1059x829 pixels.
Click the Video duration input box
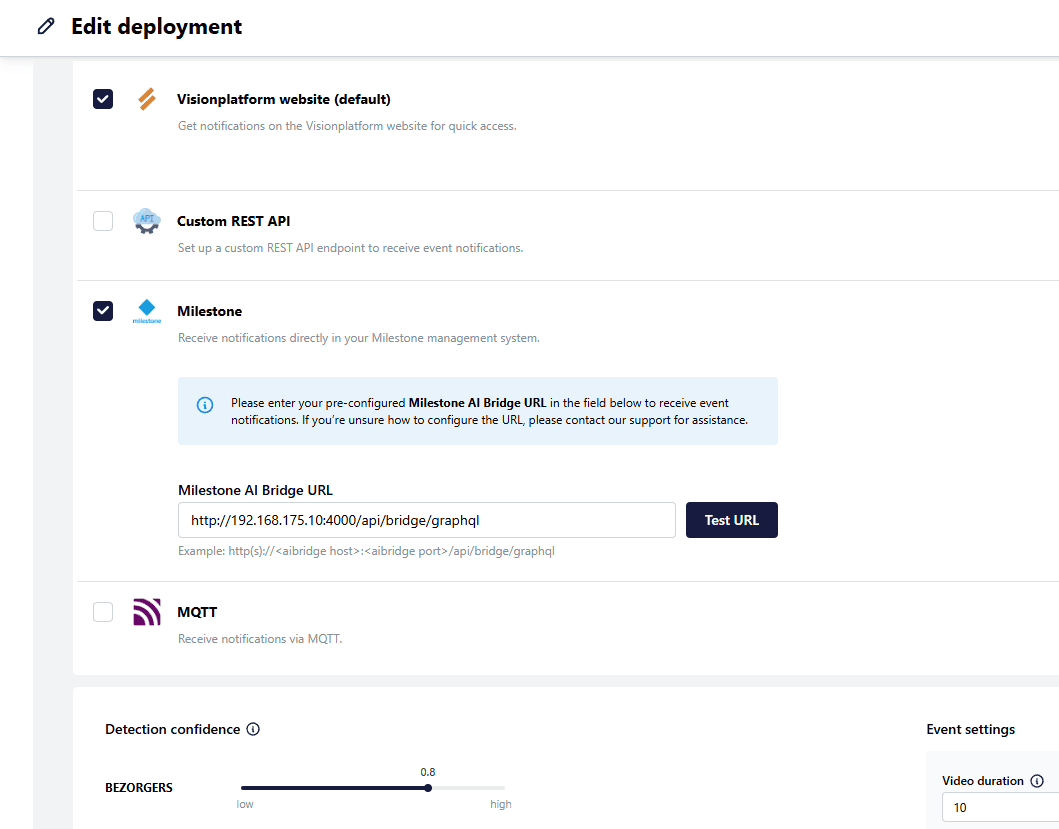(x=1000, y=807)
